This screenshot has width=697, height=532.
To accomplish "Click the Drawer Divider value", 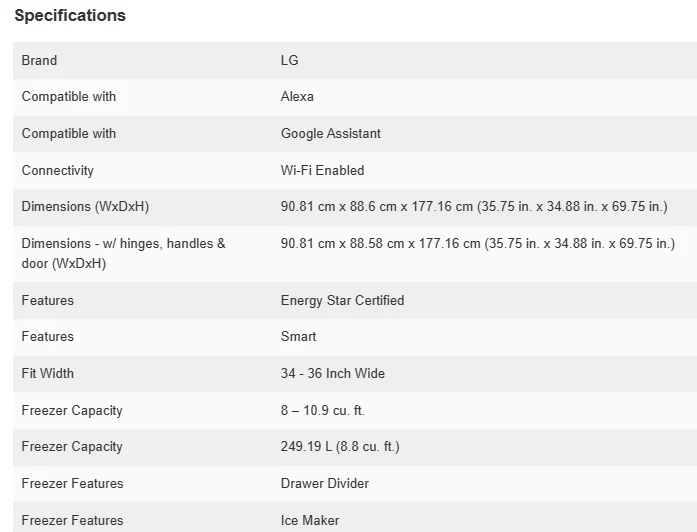I will click(x=325, y=484).
